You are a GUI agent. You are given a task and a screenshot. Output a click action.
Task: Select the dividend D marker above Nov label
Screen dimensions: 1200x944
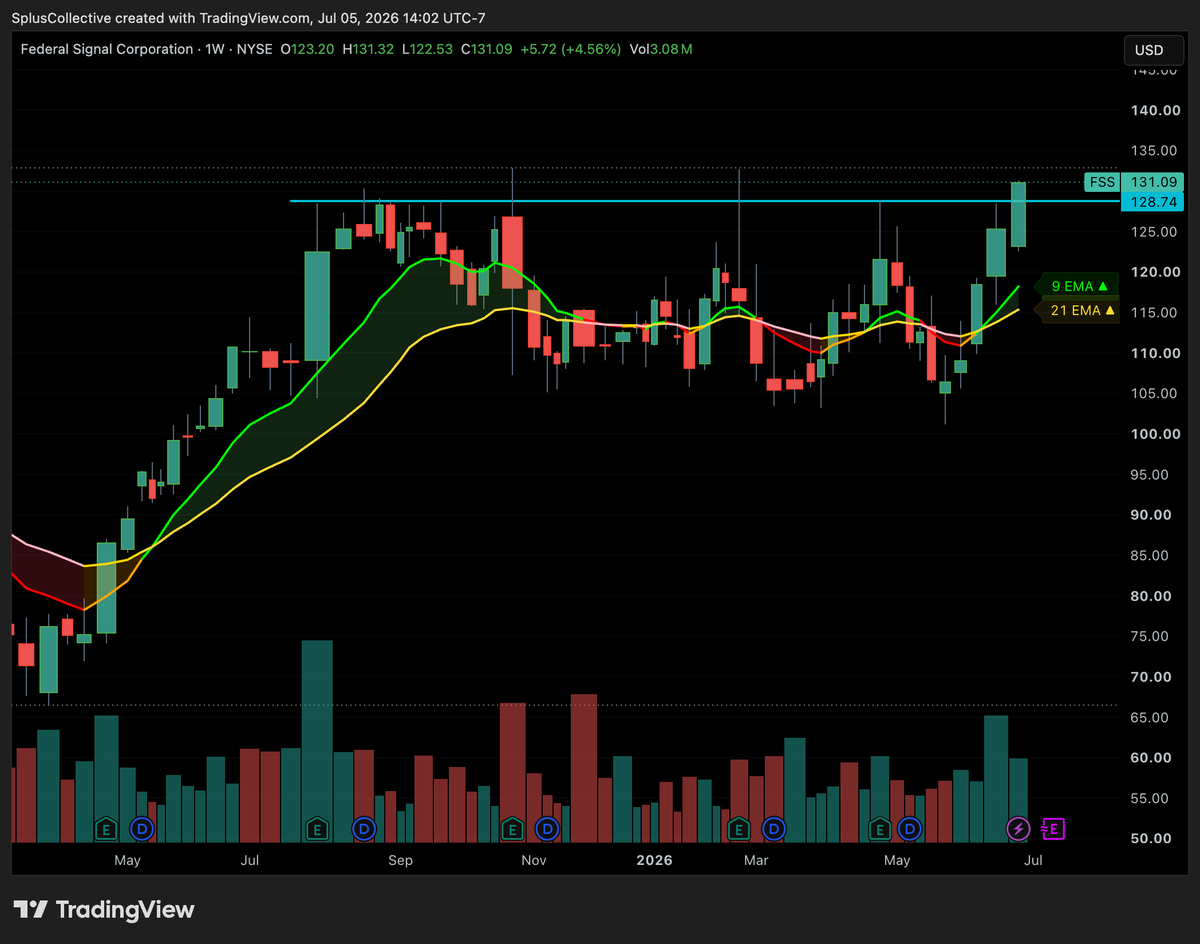547,828
